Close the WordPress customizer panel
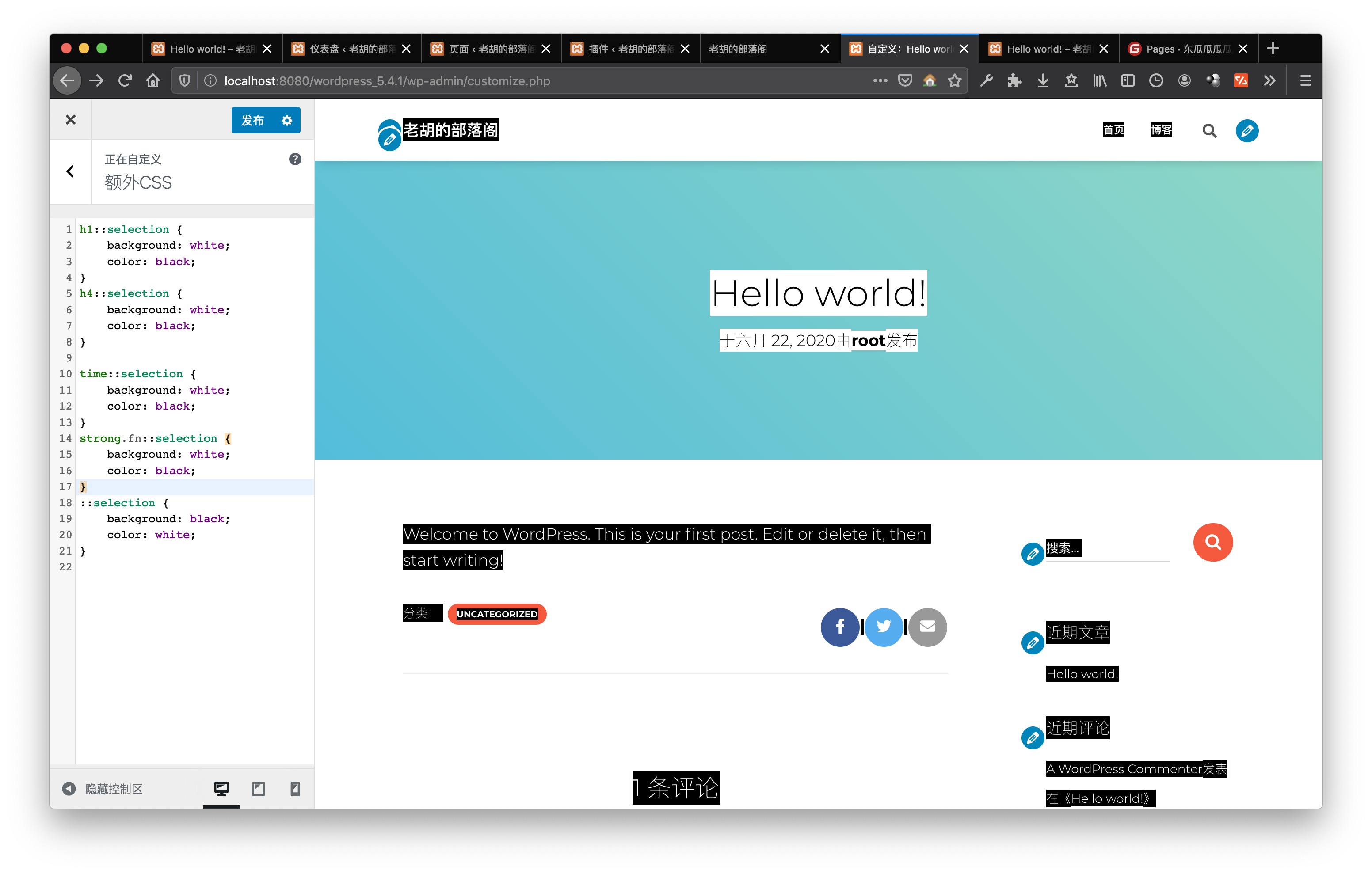1372x874 pixels. pos(71,120)
